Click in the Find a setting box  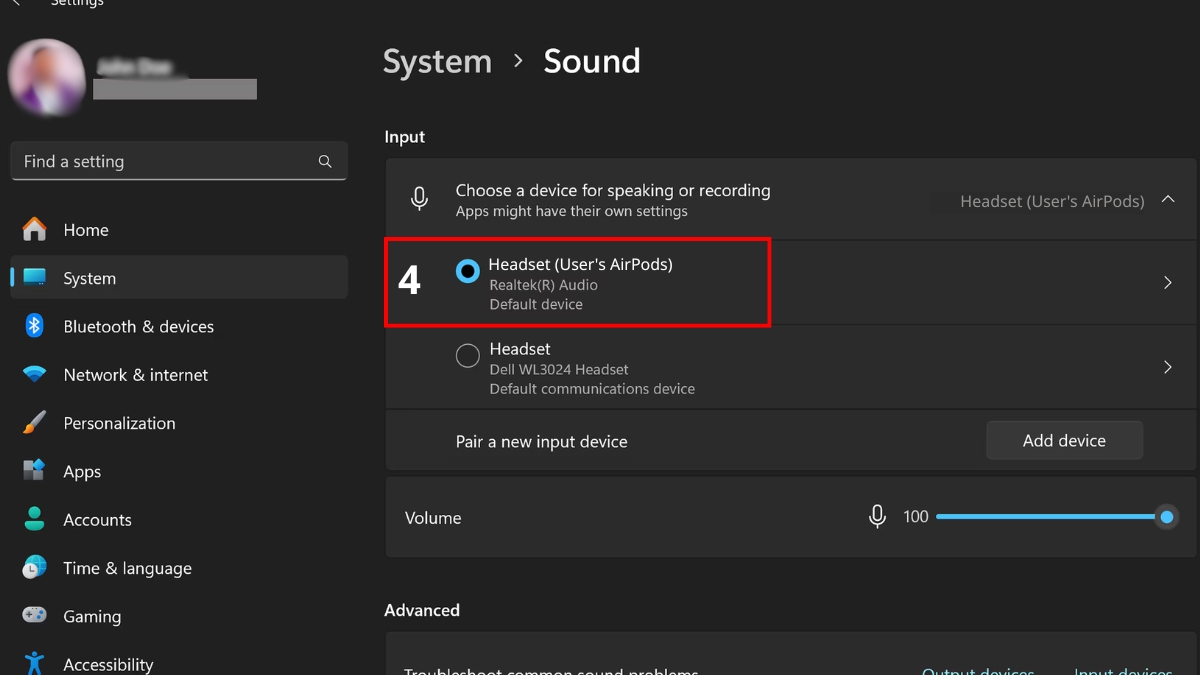(179, 161)
